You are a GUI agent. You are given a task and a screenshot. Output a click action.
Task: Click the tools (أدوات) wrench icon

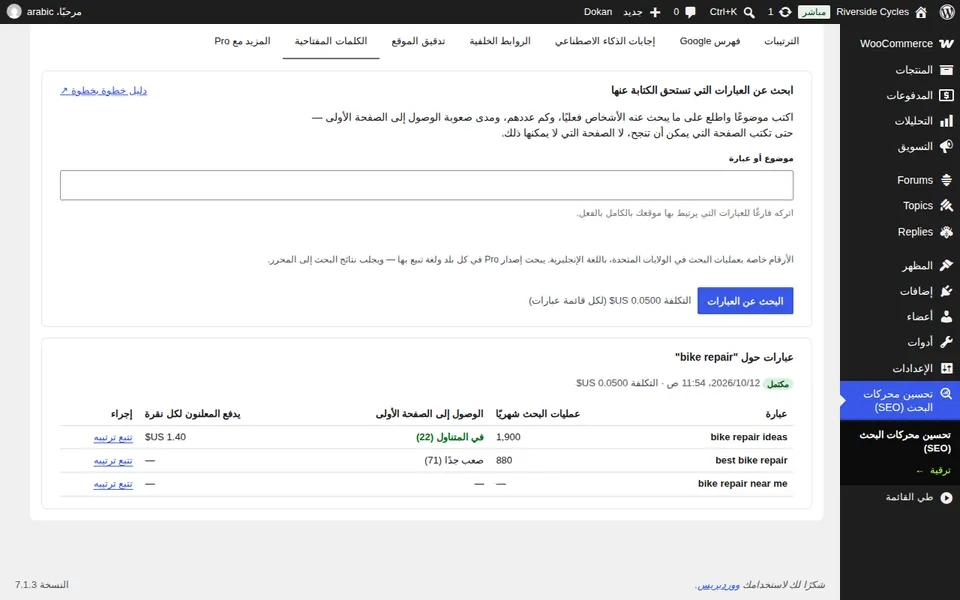click(947, 342)
